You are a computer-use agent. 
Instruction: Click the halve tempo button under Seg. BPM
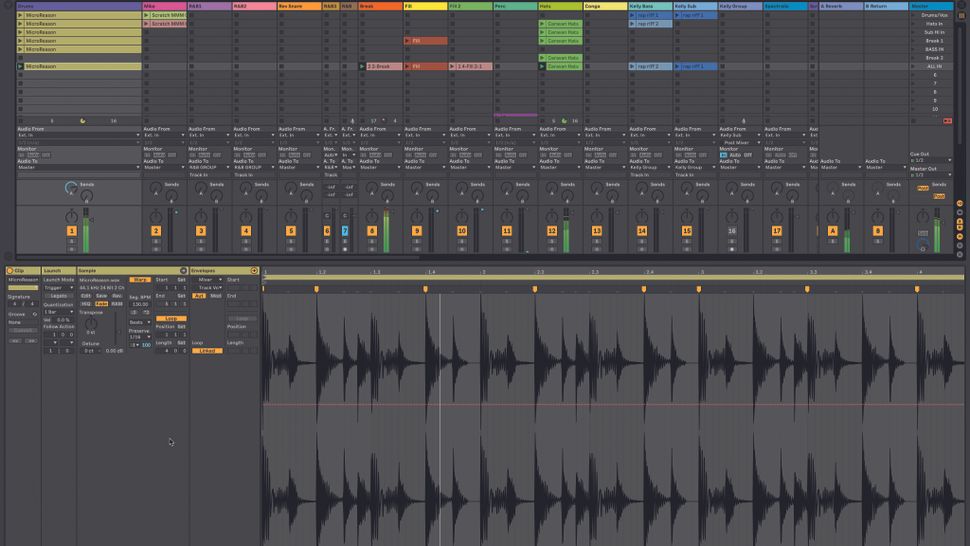click(x=134, y=312)
